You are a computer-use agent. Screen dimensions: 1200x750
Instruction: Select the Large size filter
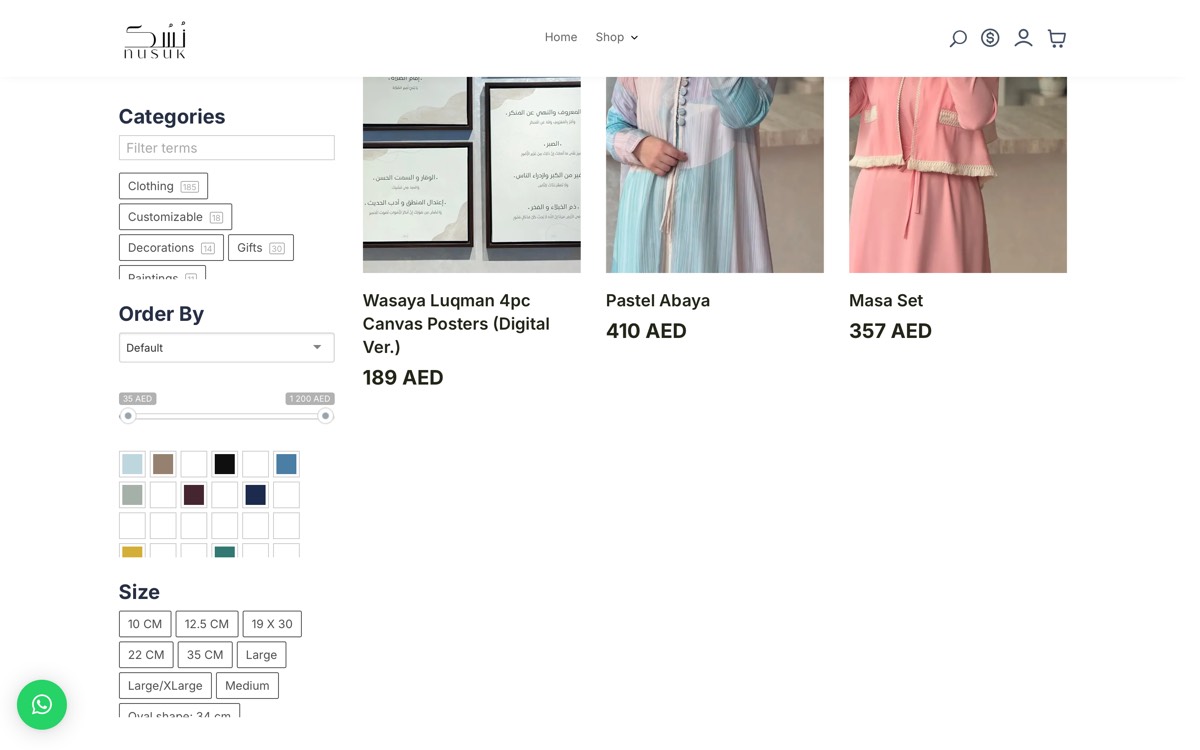262,655
